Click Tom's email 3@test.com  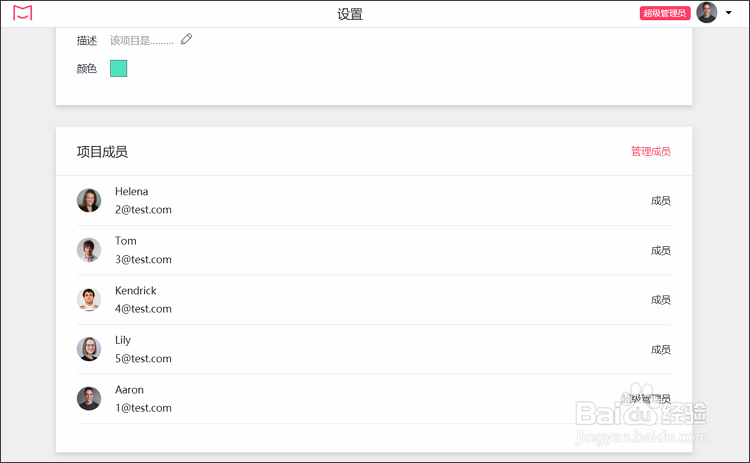(143, 260)
